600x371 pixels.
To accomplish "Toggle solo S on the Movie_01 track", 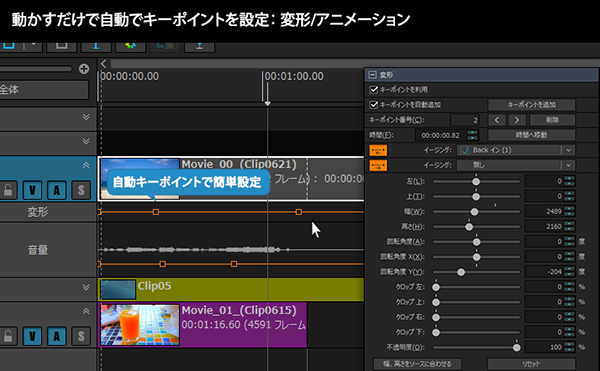I will (81, 336).
